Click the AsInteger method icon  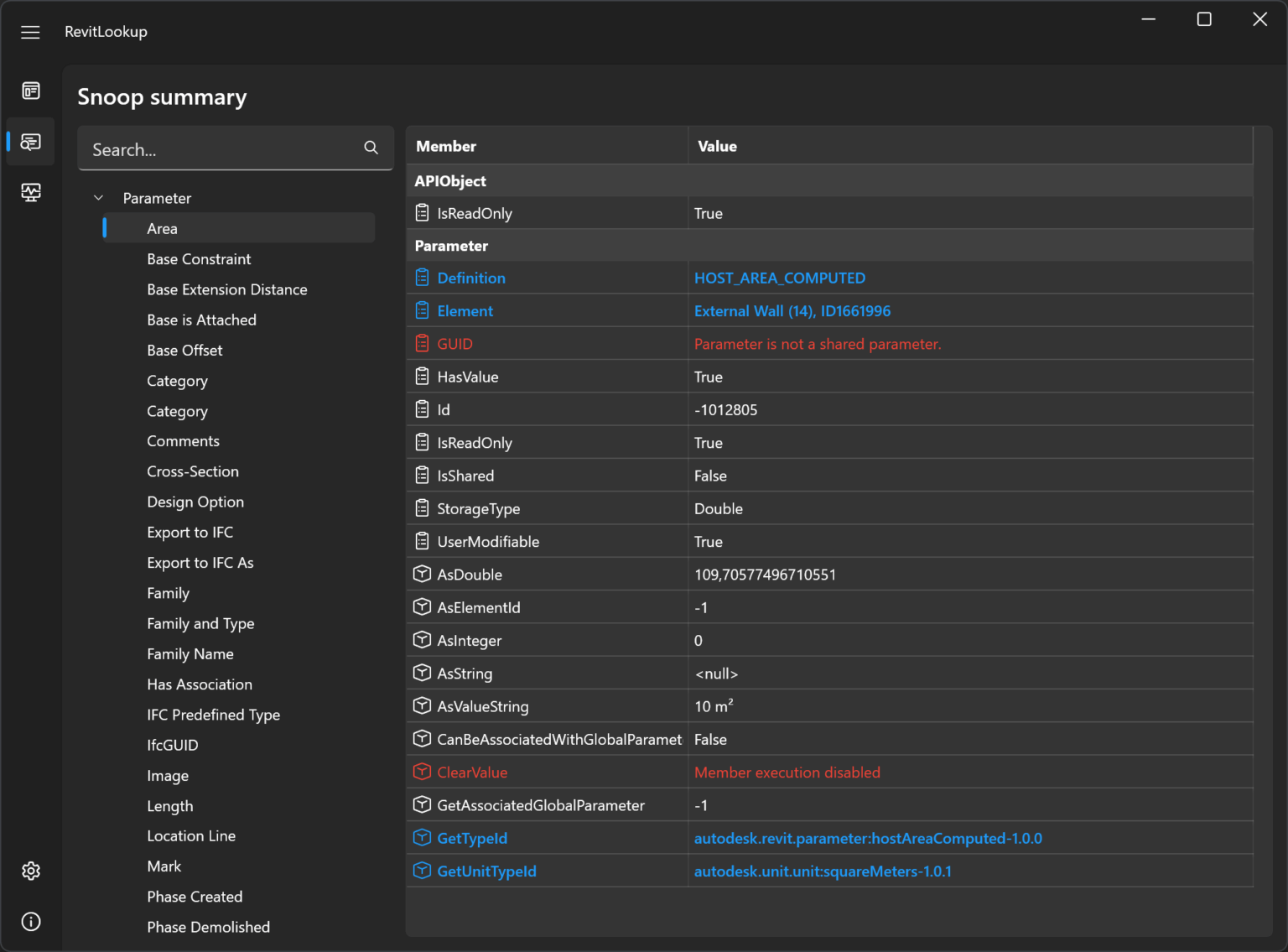click(423, 640)
